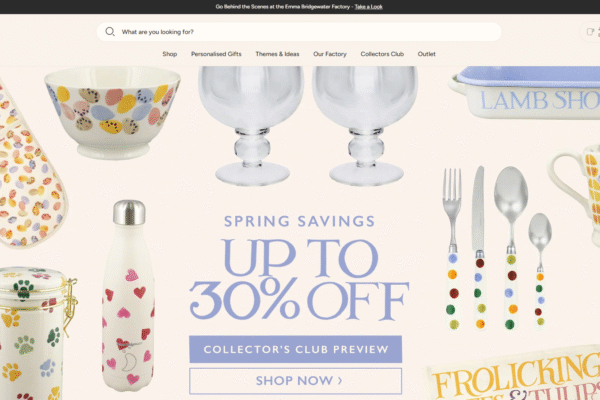Image resolution: width=600 pixels, height=400 pixels.
Task: Click the Shop Now button
Action: coord(295,381)
